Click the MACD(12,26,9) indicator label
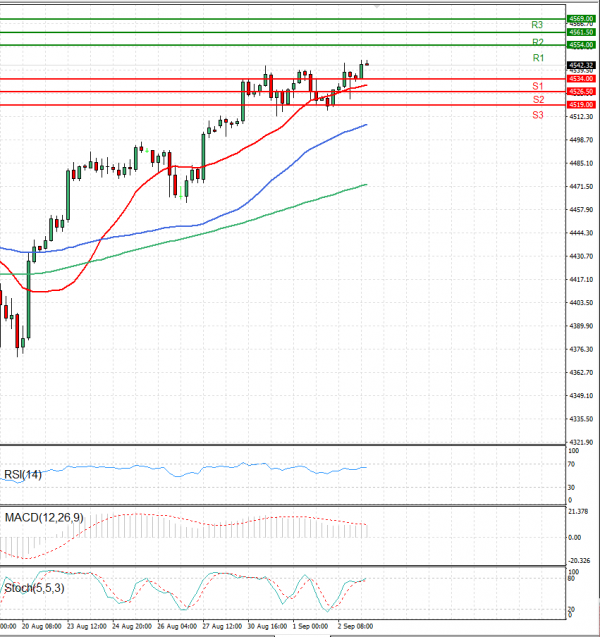 44,518
